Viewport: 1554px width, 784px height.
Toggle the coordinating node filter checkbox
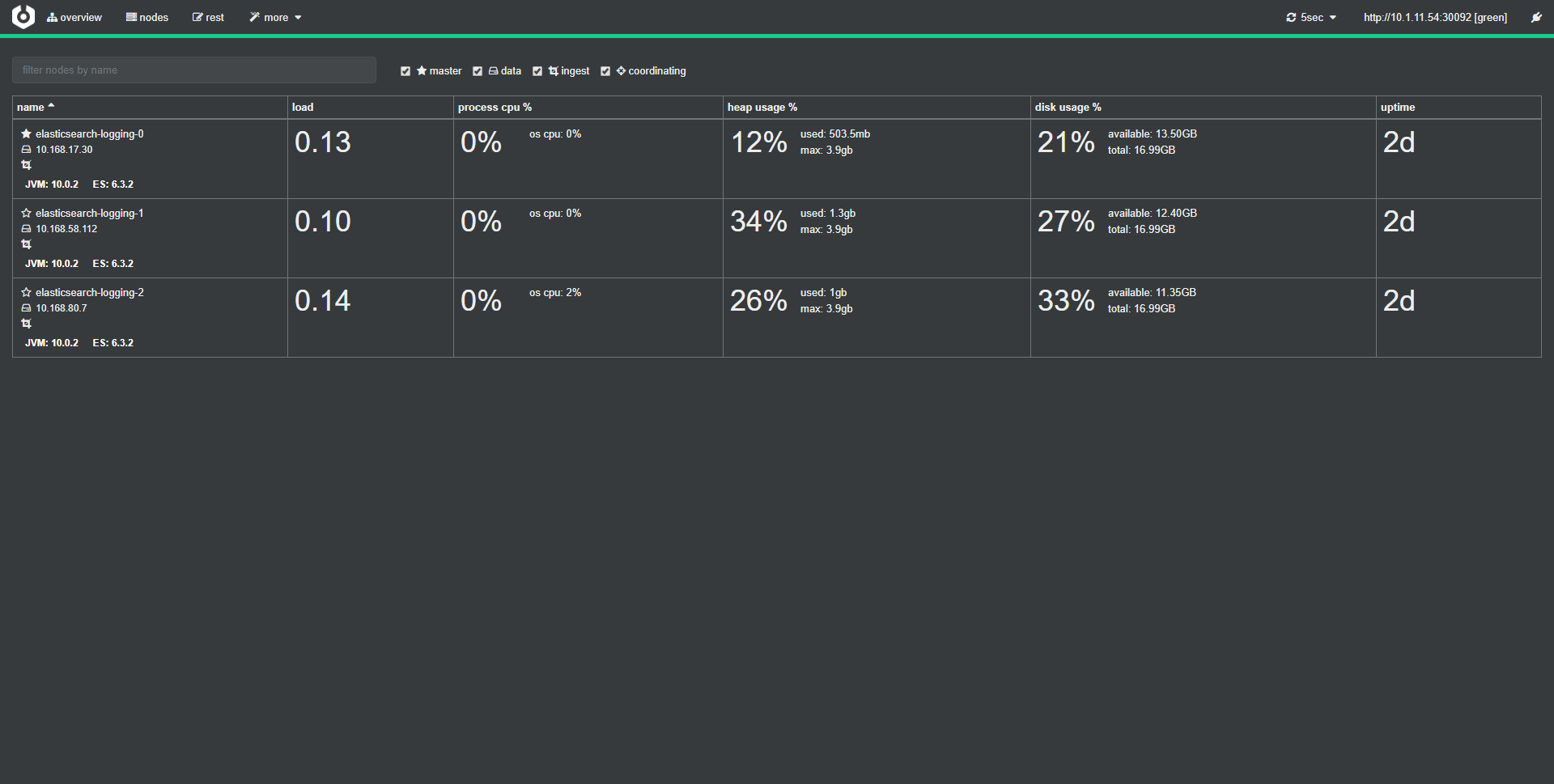[605, 71]
